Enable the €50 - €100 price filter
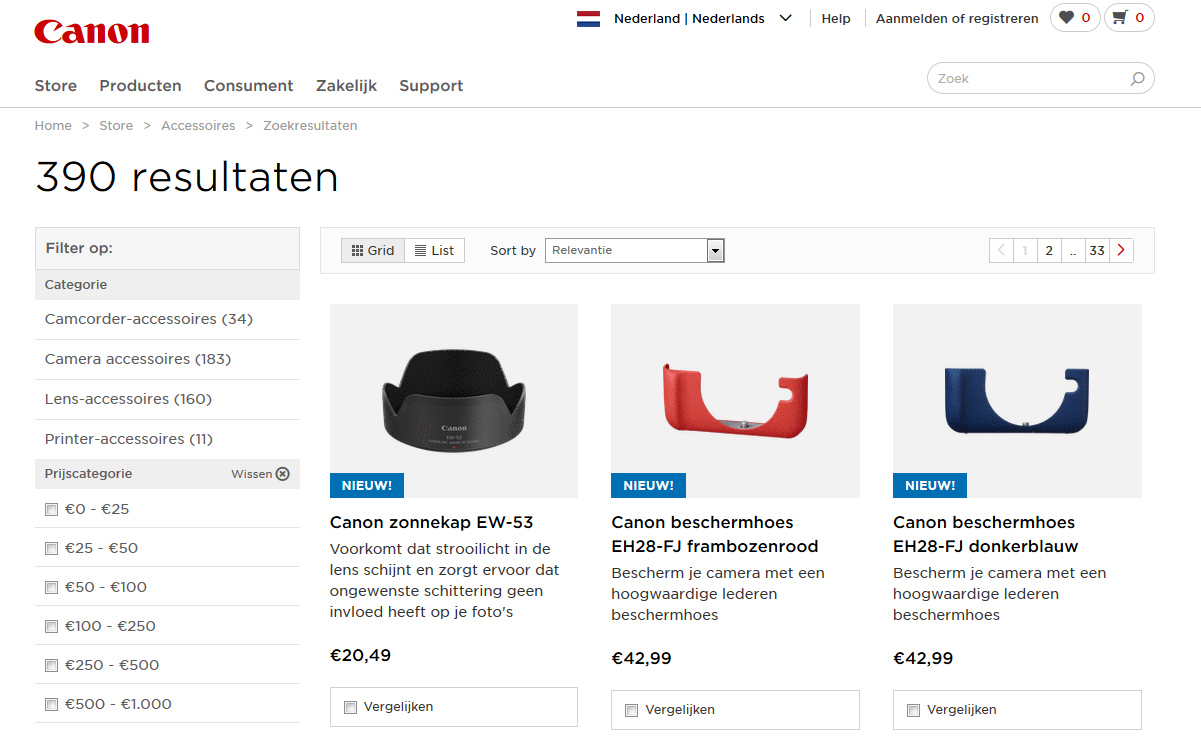This screenshot has height=738, width=1201. pos(52,588)
